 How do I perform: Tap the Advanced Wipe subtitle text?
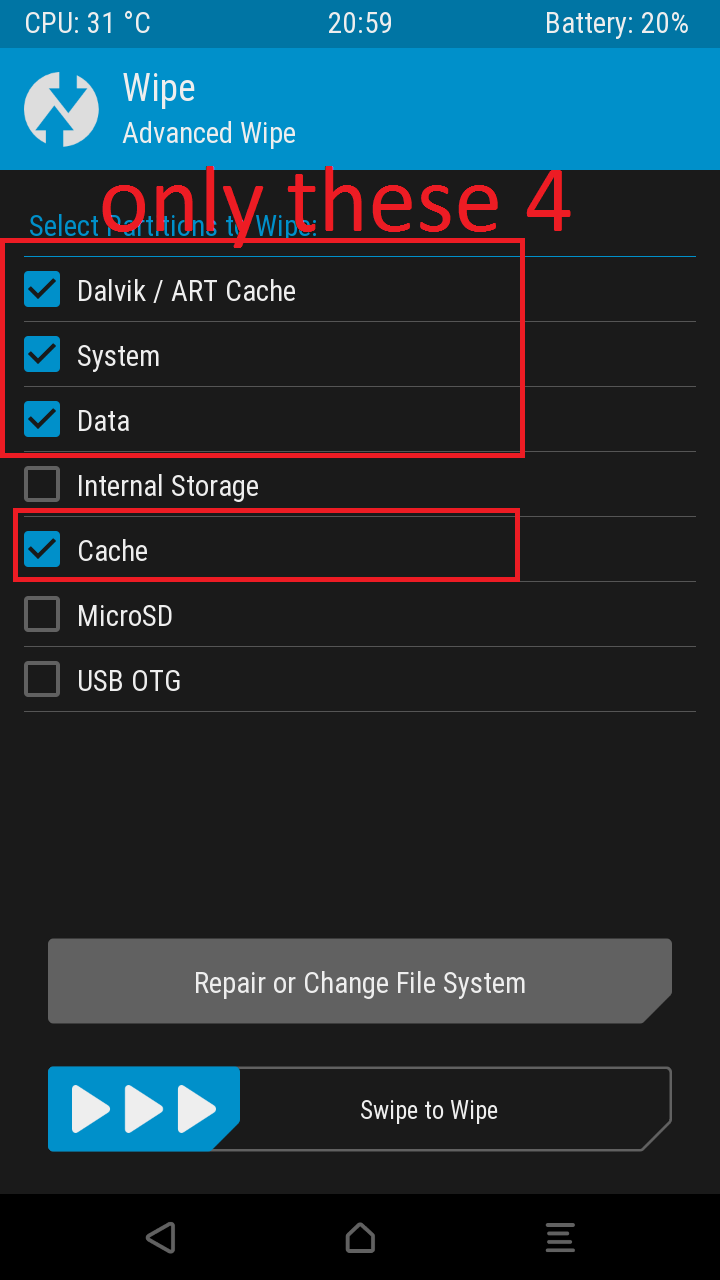click(209, 133)
